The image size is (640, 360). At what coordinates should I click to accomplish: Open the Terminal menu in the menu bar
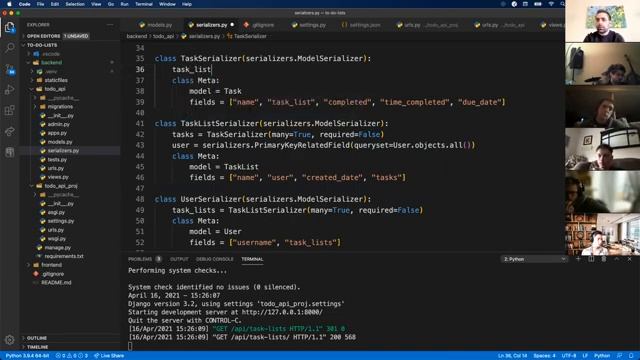pyautogui.click(x=144, y=4)
